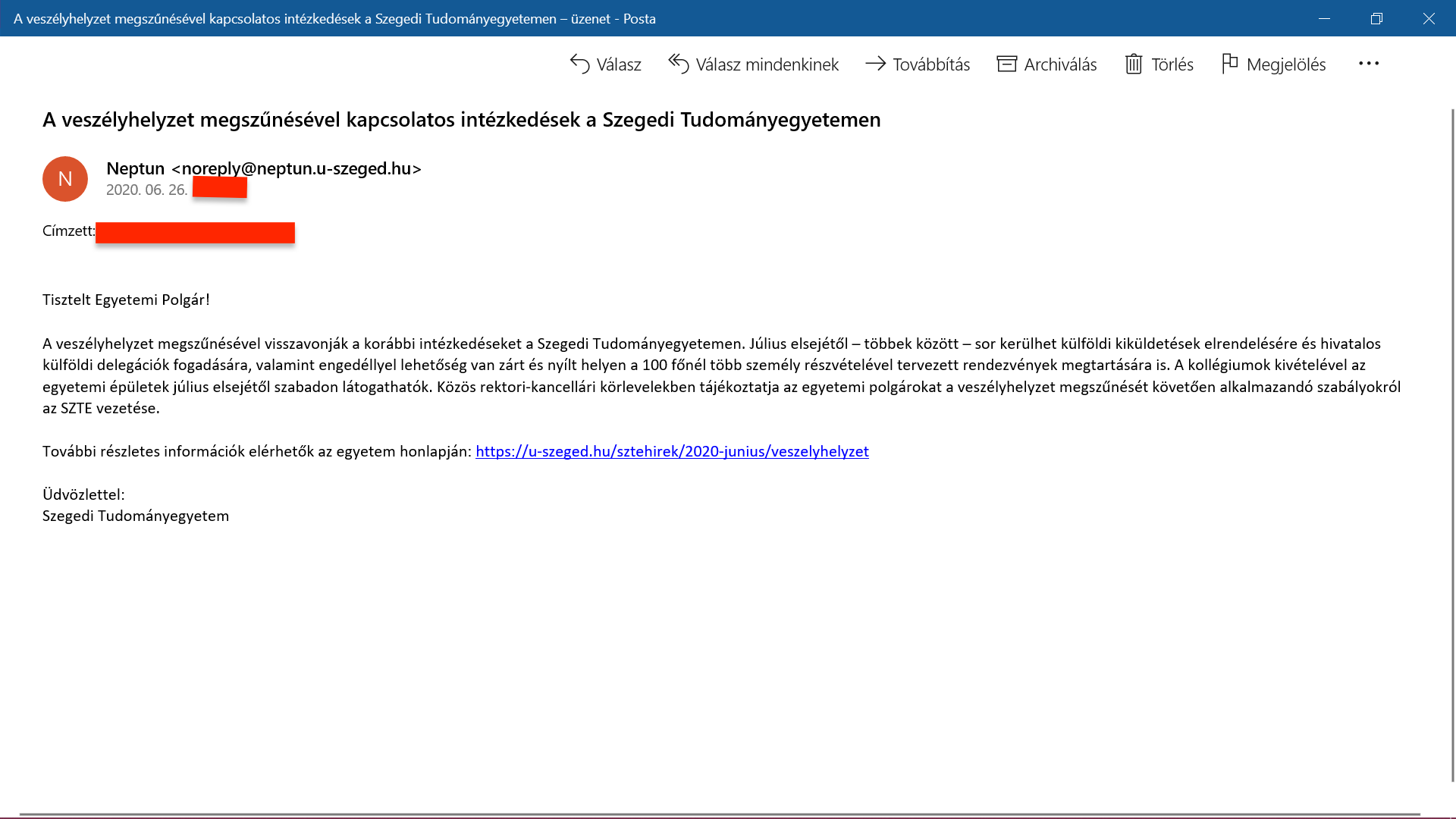
Task: Click the email subject heading text
Action: coord(461,120)
